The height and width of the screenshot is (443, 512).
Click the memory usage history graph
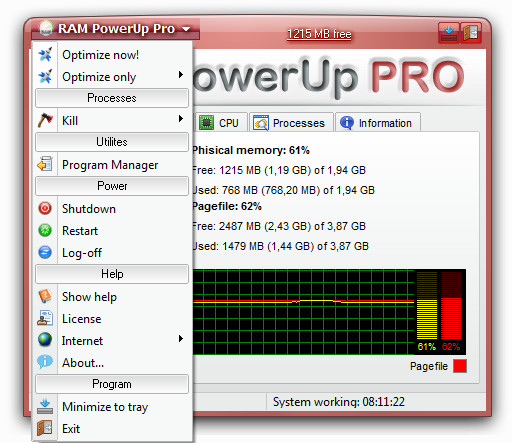pyautogui.click(x=303, y=312)
